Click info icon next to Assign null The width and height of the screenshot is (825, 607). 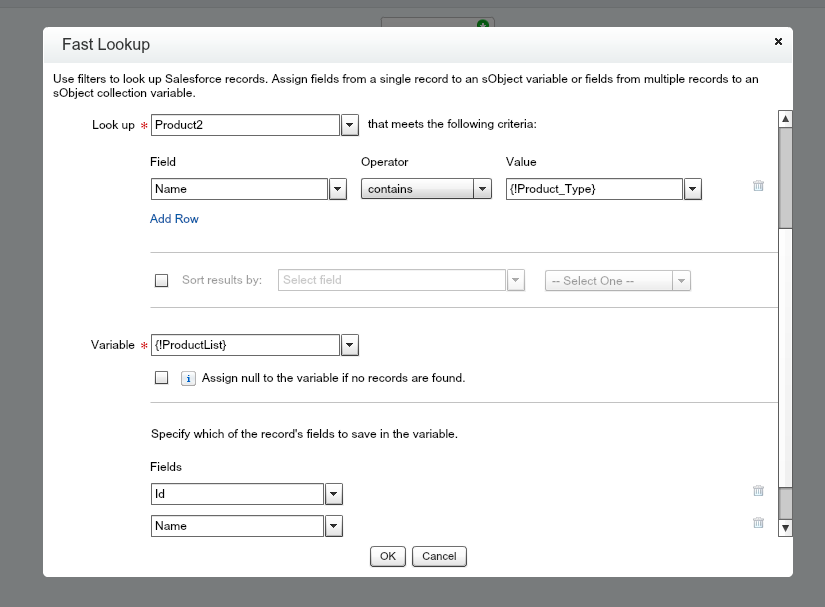(x=188, y=379)
